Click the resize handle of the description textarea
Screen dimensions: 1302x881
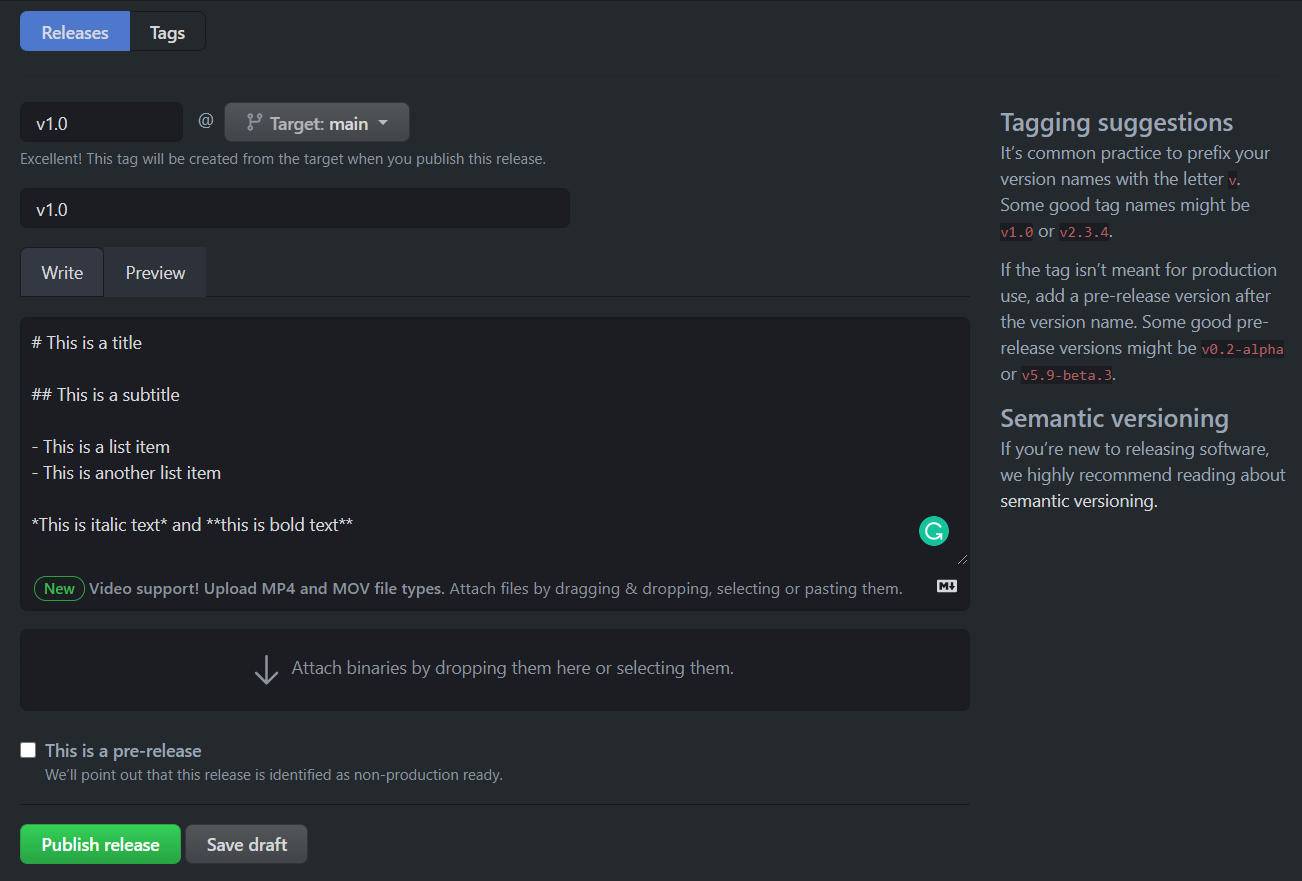(x=963, y=560)
